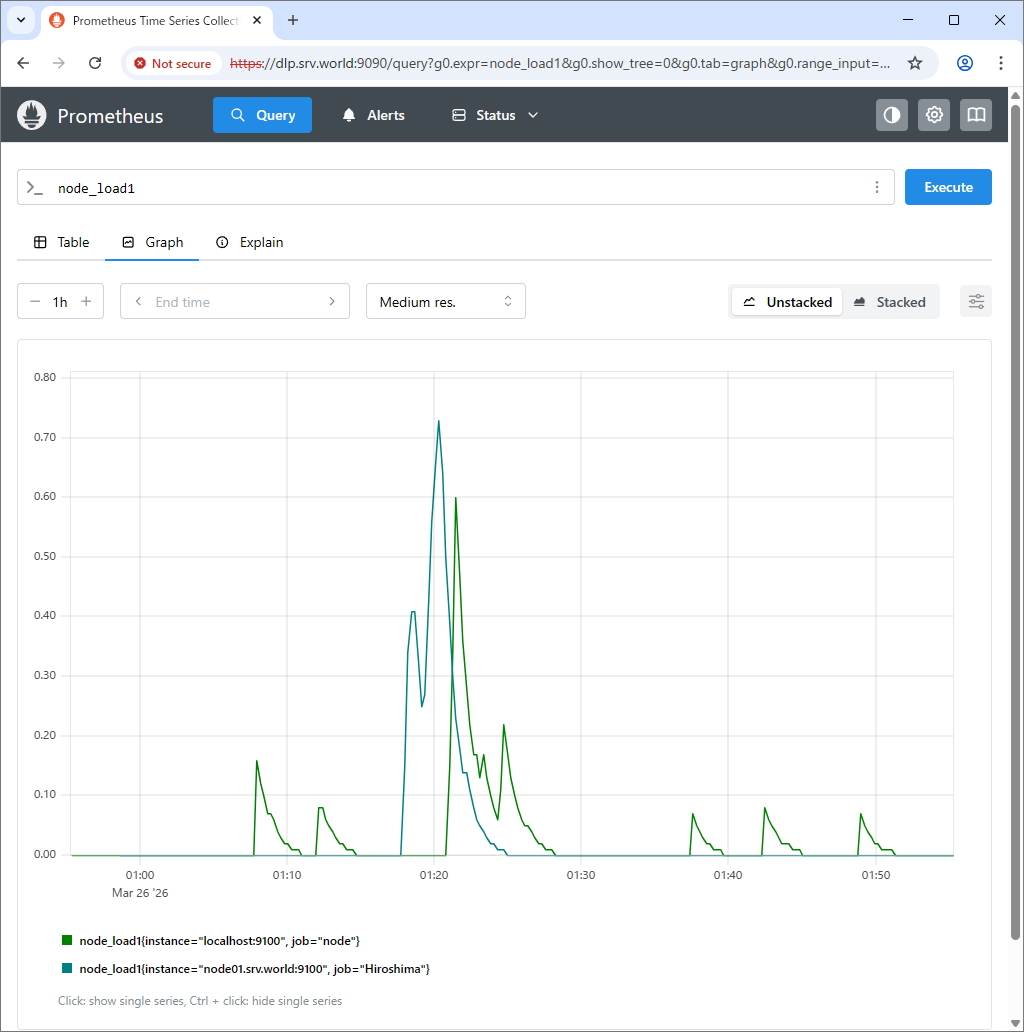Increase the range with the plus icon
The height and width of the screenshot is (1032, 1024).
(x=86, y=302)
